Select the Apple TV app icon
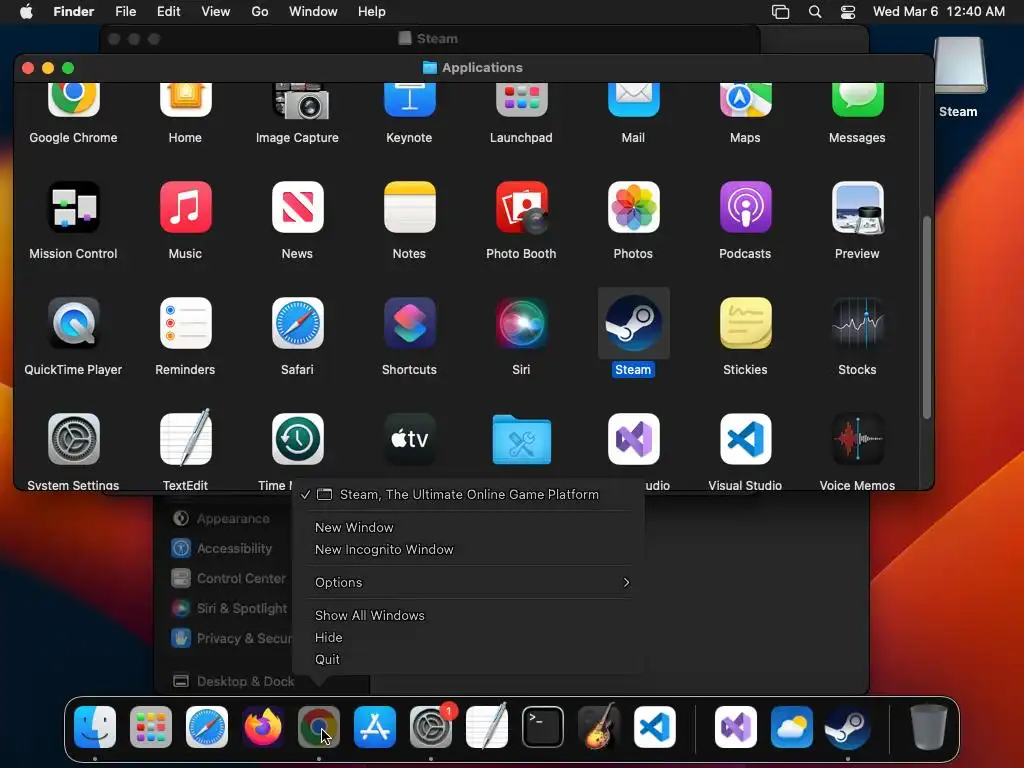Viewport: 1024px width, 768px height. (x=409, y=439)
